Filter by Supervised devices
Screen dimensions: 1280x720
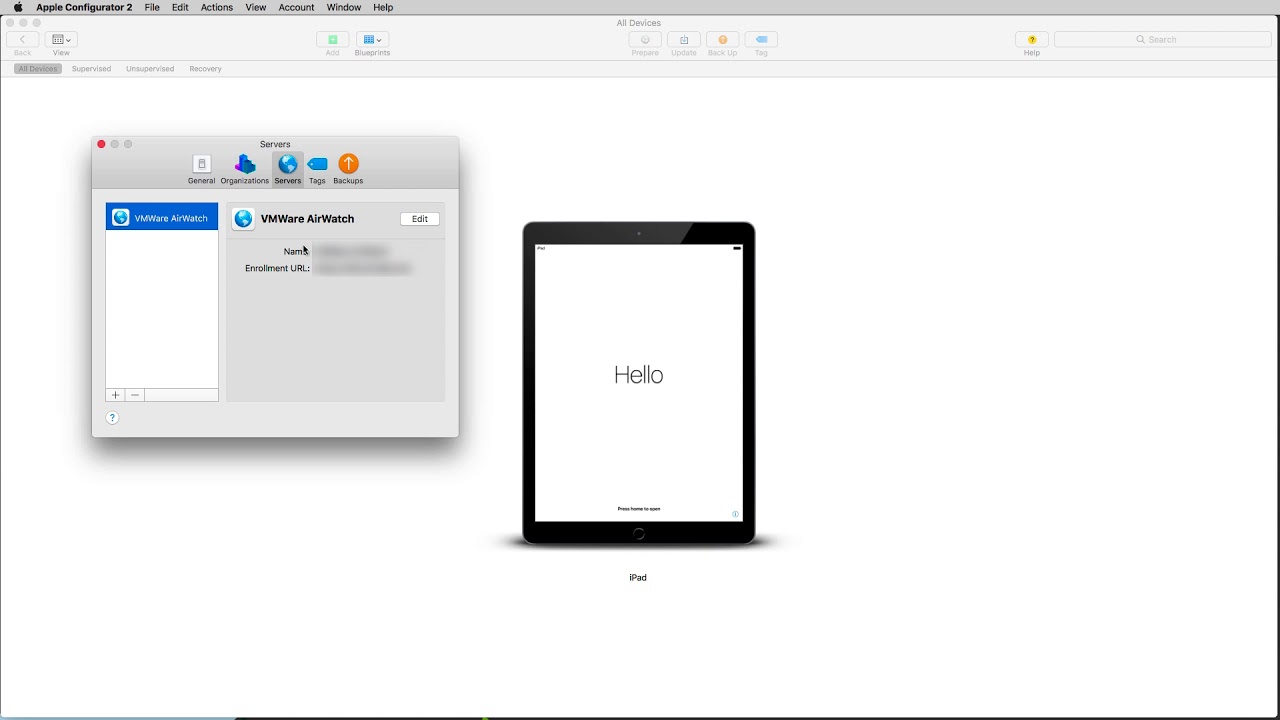(x=91, y=69)
